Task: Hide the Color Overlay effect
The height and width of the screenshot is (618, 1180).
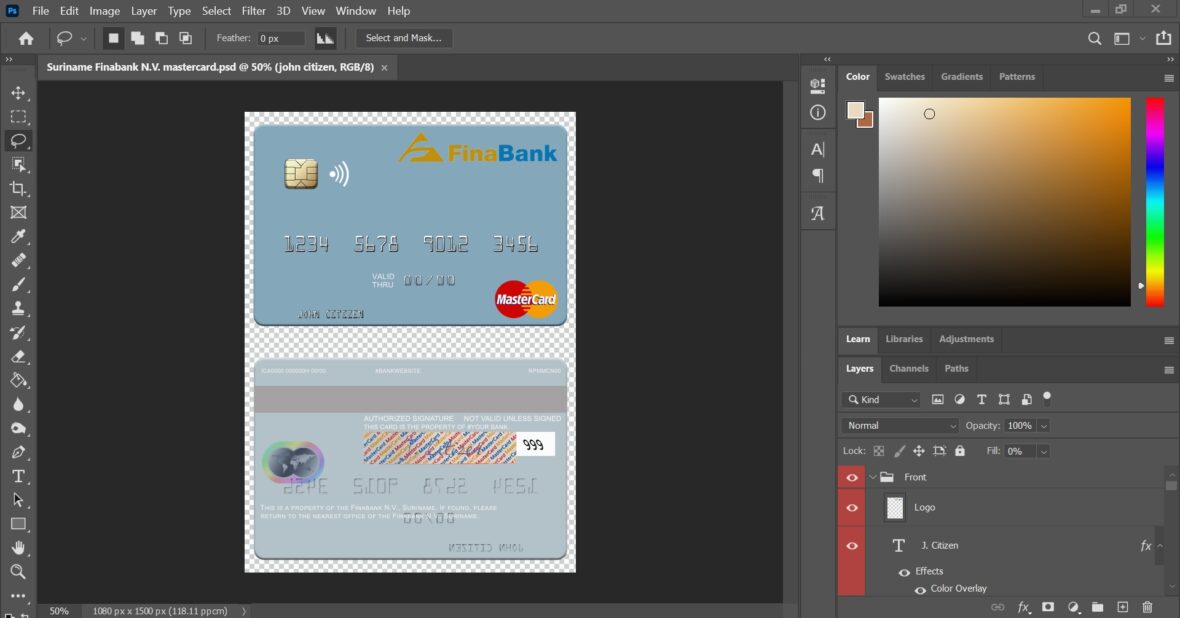Action: (919, 589)
